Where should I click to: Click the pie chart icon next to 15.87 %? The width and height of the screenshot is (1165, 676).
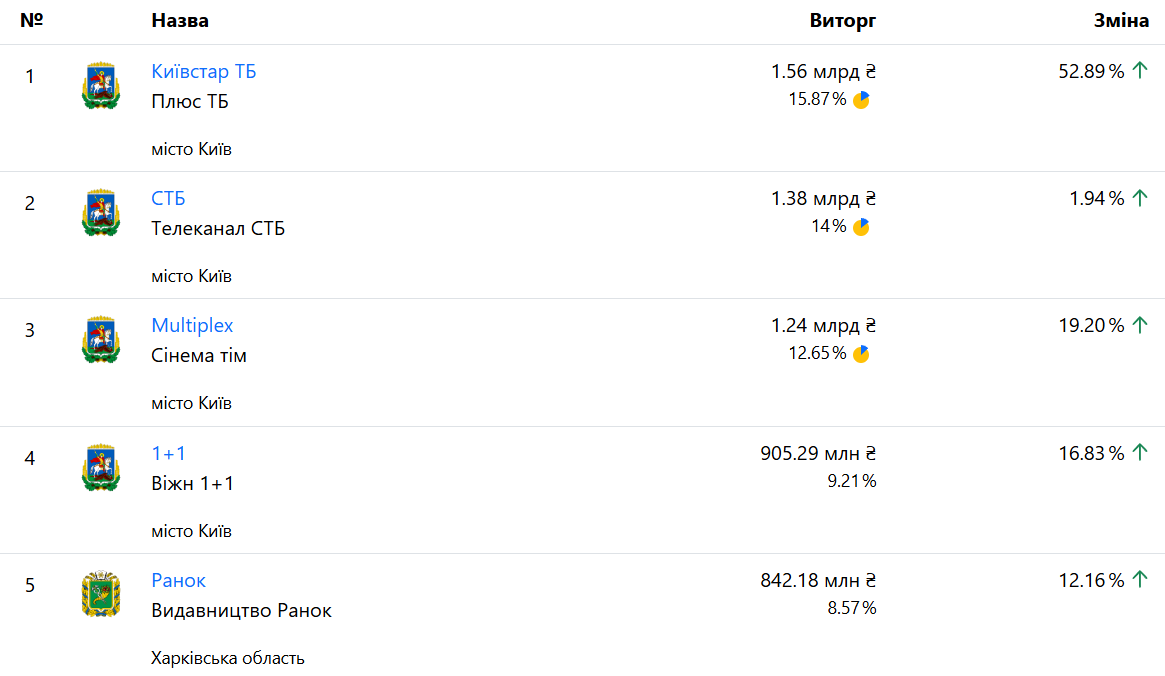click(861, 99)
